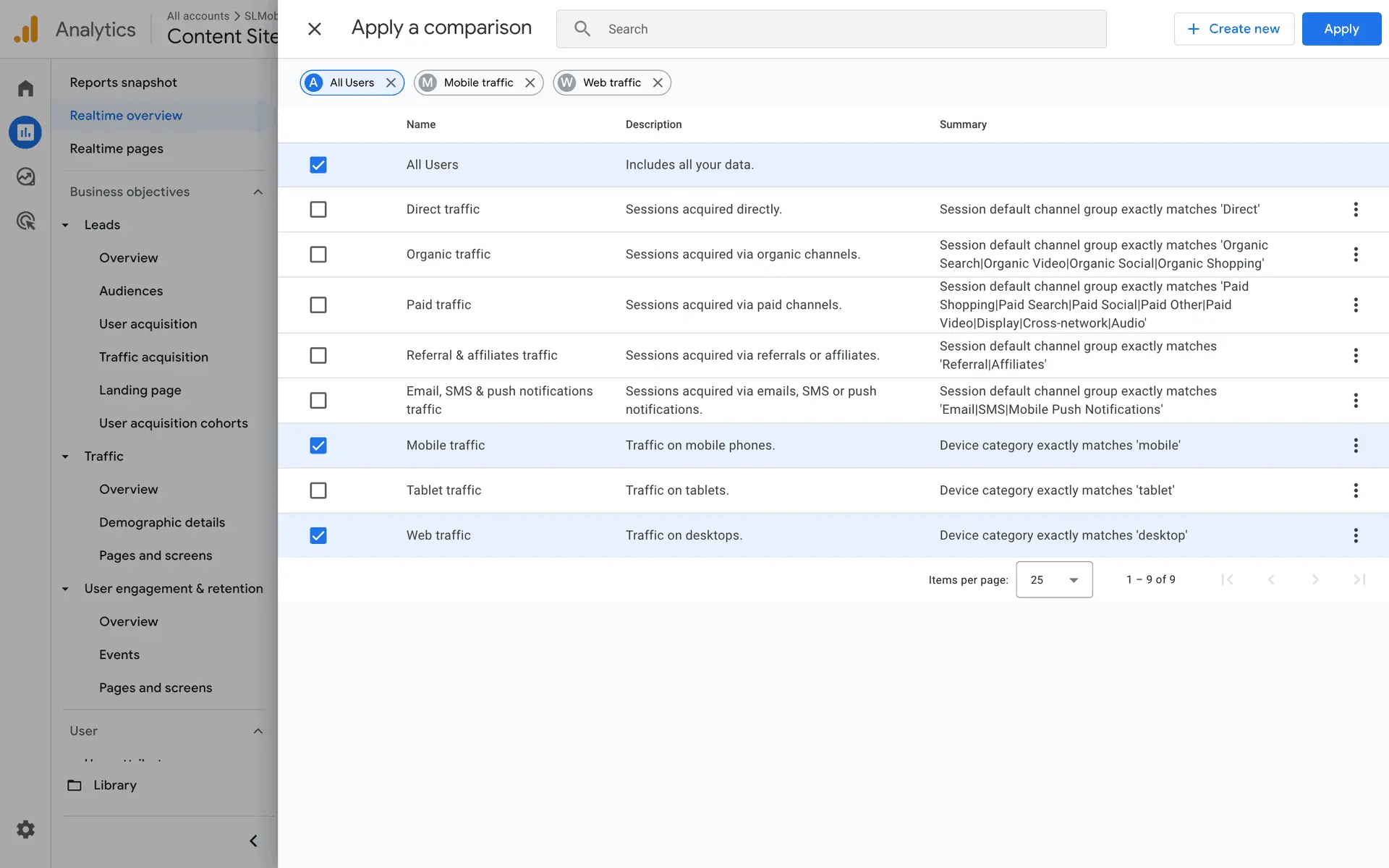Open the Advertising icon in left rail

[x=25, y=221]
